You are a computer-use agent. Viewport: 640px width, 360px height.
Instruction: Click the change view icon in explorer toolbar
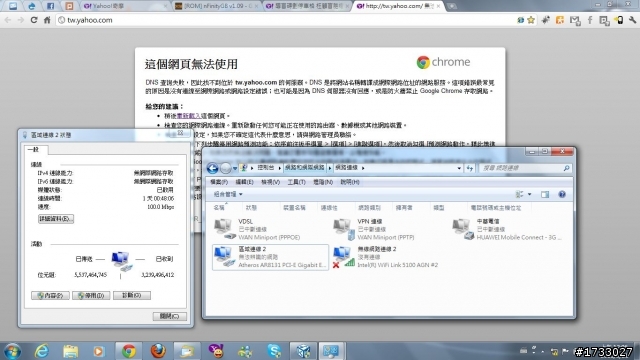pos(520,195)
